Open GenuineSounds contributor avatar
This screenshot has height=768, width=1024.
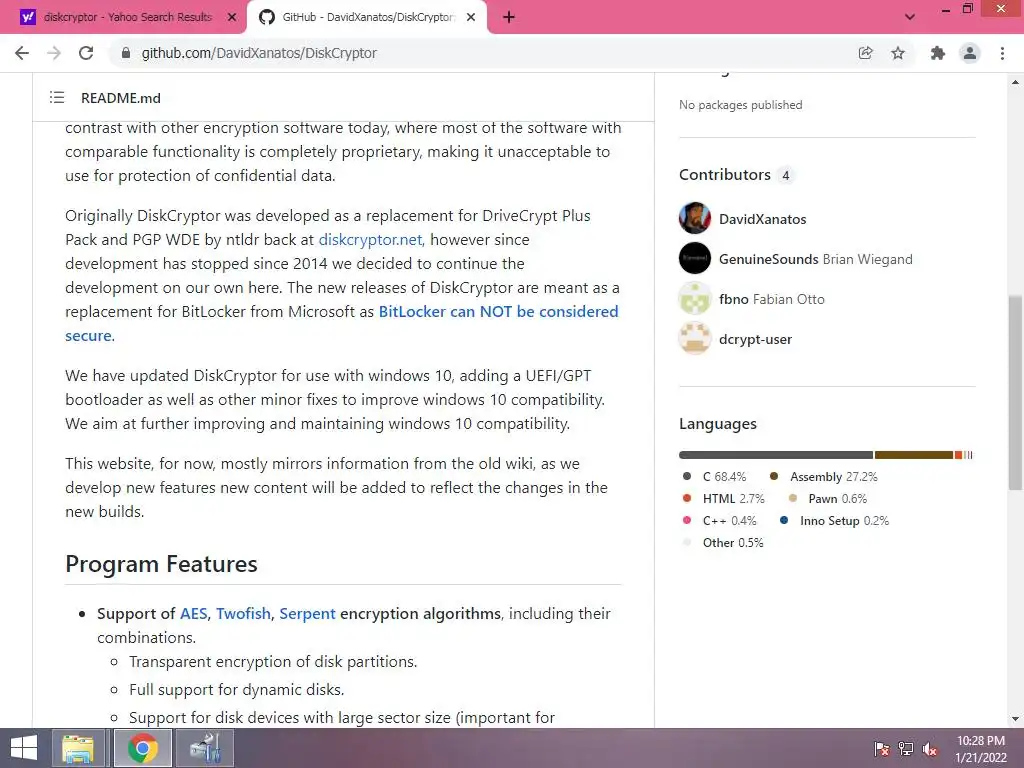695,258
